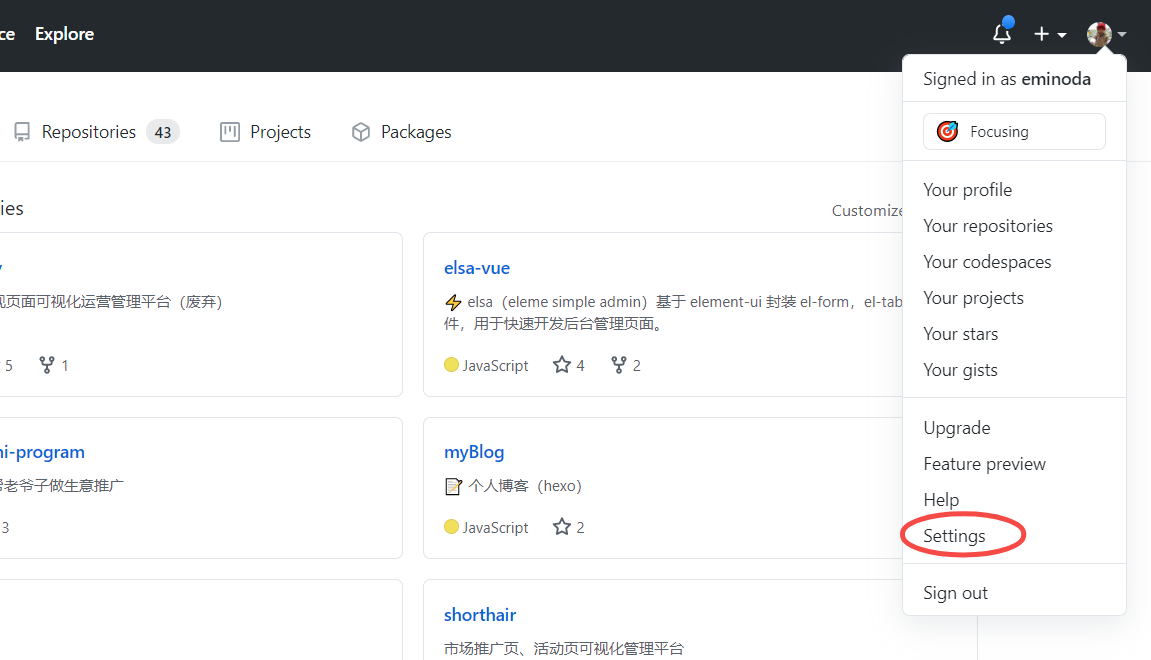The image size is (1151, 660).
Task: Click the caret next to avatar
Action: pos(1122,35)
